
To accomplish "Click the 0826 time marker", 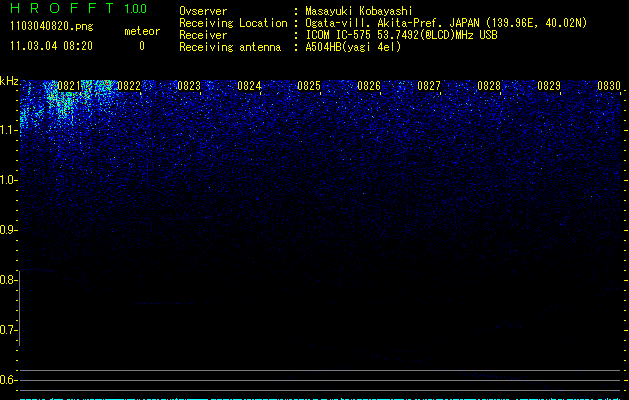I will tap(369, 86).
